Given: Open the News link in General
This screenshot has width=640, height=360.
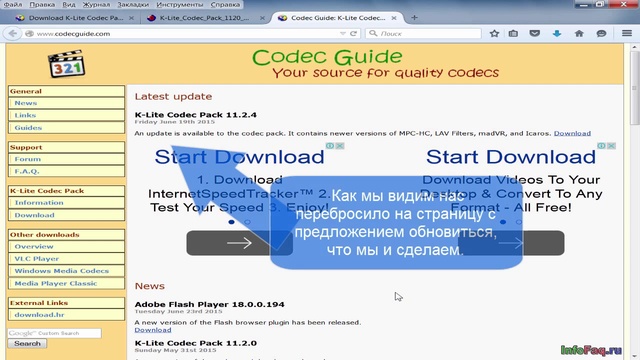Looking at the screenshot, I should (26, 103).
